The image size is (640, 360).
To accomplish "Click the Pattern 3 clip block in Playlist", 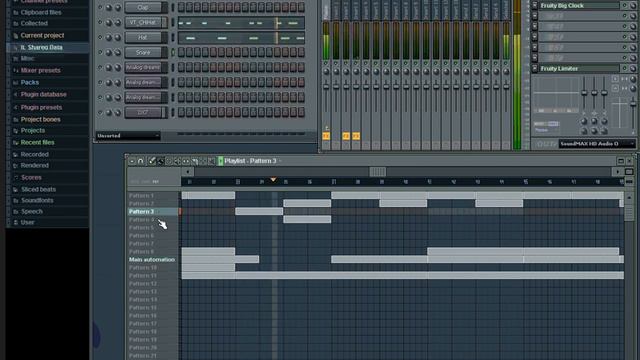I will 259,211.
